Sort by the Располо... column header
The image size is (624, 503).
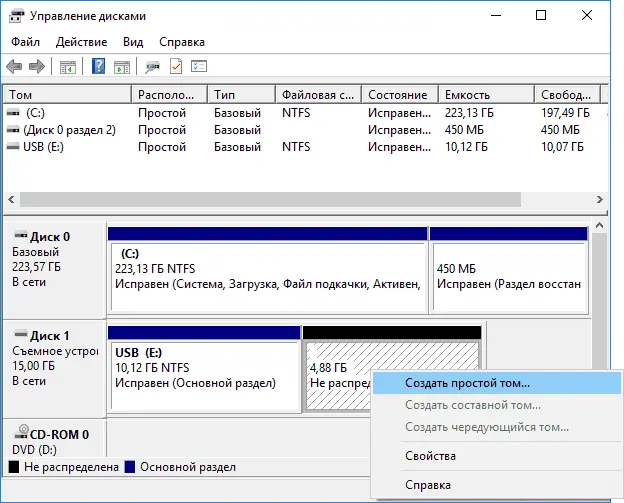click(170, 95)
